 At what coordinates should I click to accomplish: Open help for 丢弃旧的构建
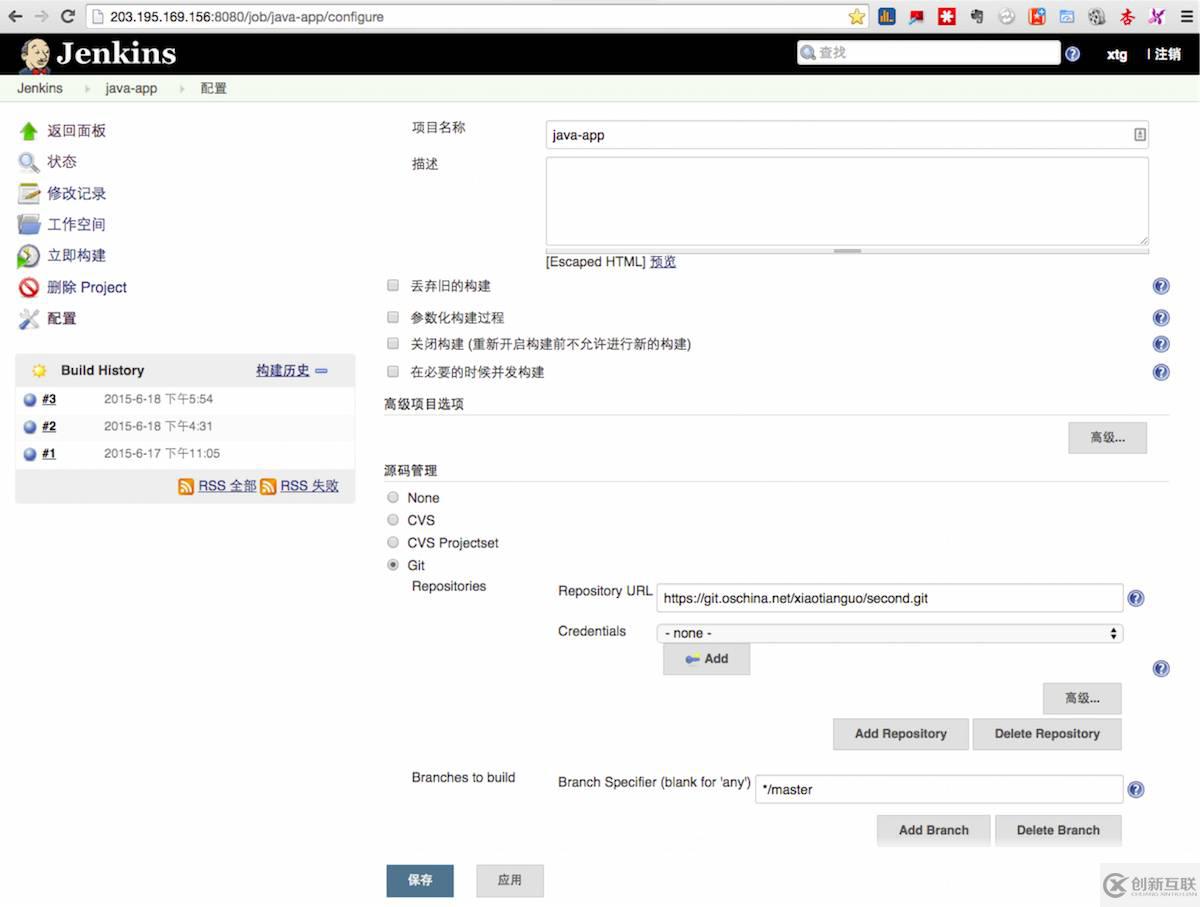(x=1161, y=286)
